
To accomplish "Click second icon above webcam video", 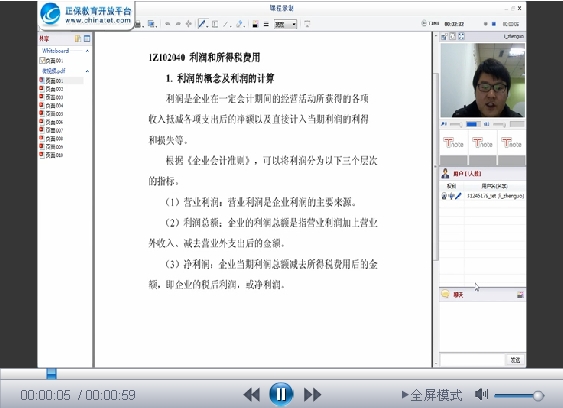I will click(453, 36).
